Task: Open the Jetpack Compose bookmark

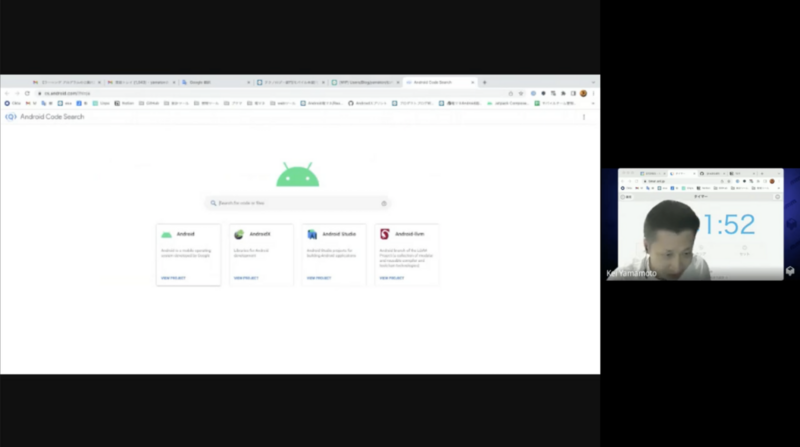Action: [x=508, y=103]
